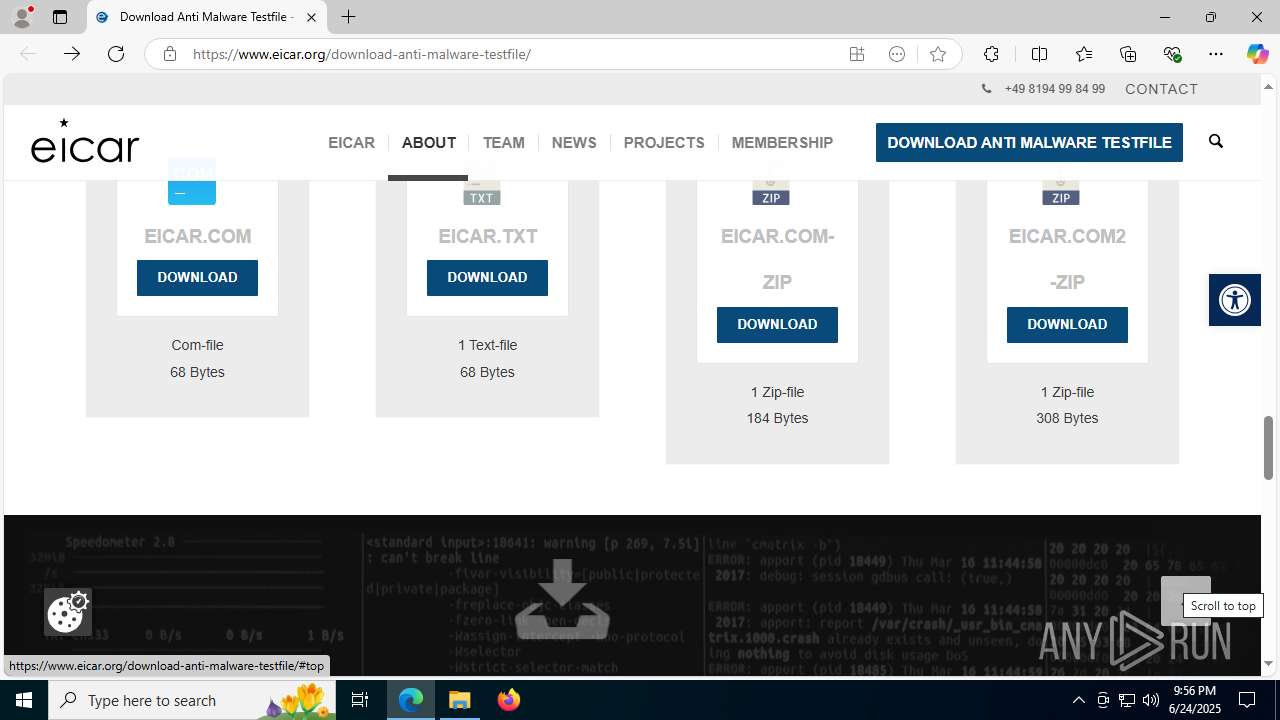Open the ABOUT menu item

429,142
